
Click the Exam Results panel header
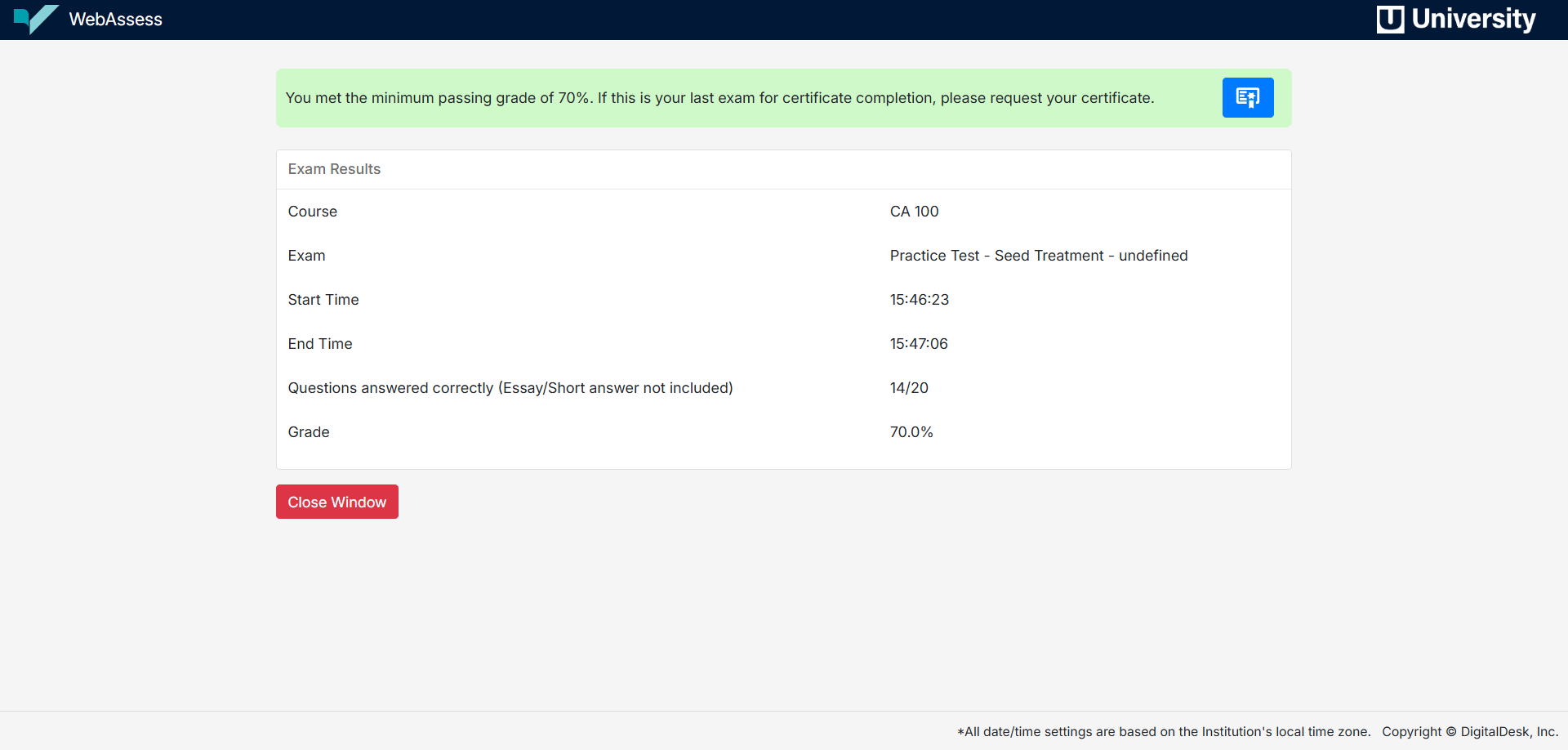[x=334, y=169]
